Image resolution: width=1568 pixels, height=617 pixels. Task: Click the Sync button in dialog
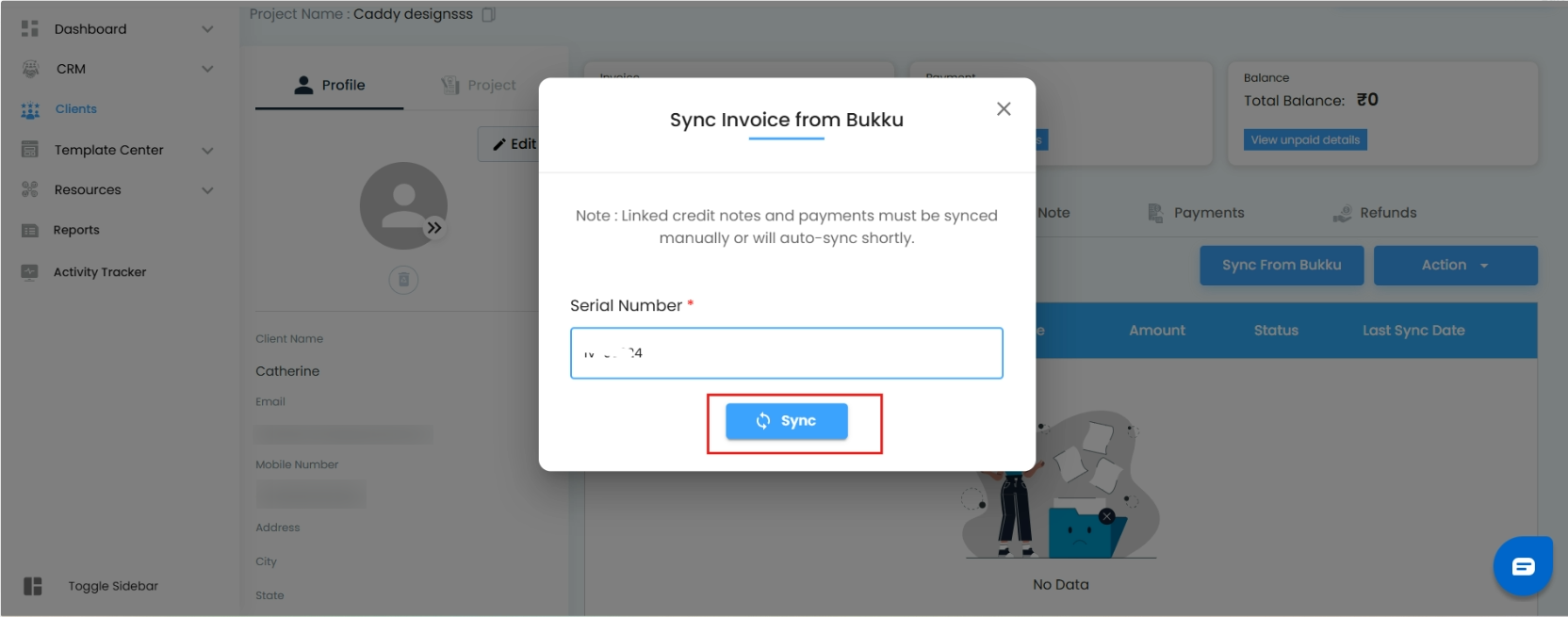pyautogui.click(x=786, y=421)
